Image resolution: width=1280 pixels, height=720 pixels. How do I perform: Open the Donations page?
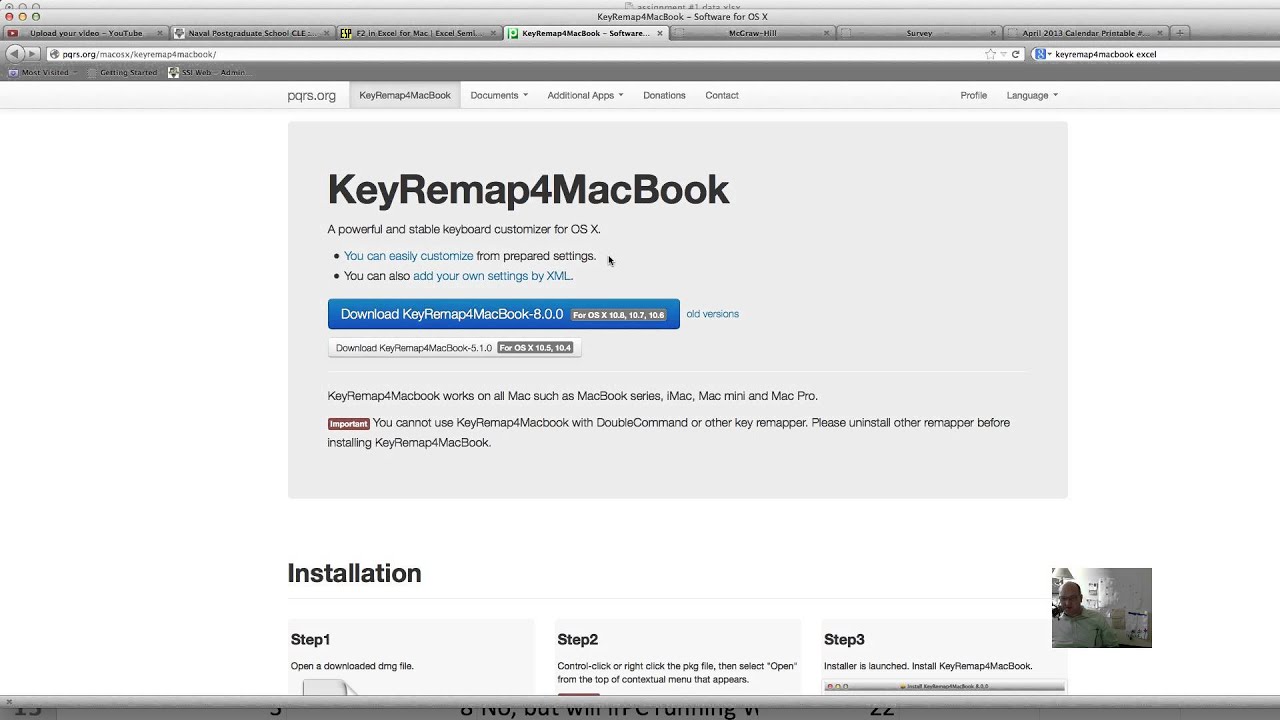(664, 95)
